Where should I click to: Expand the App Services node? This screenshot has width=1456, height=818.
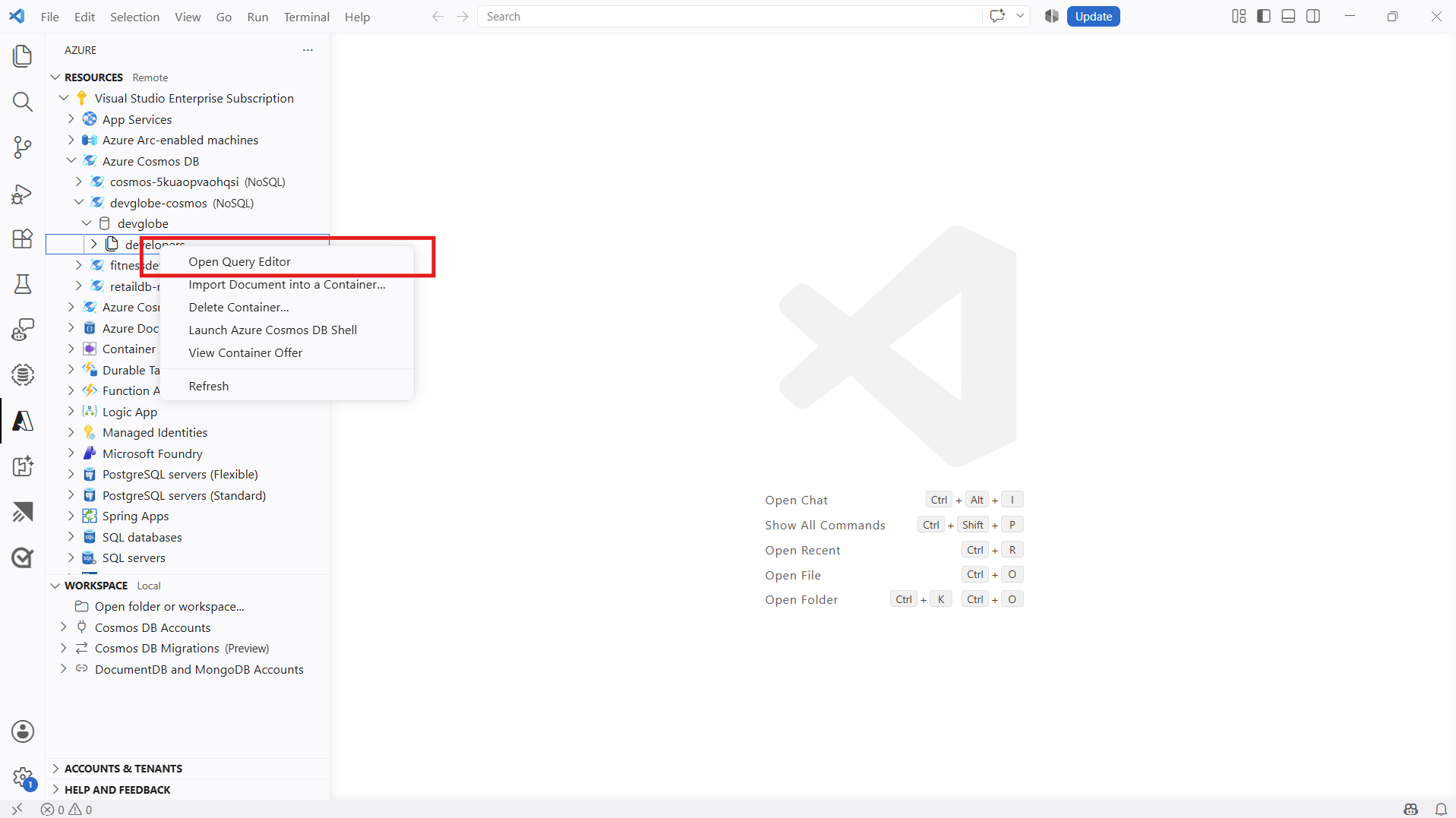coord(71,119)
